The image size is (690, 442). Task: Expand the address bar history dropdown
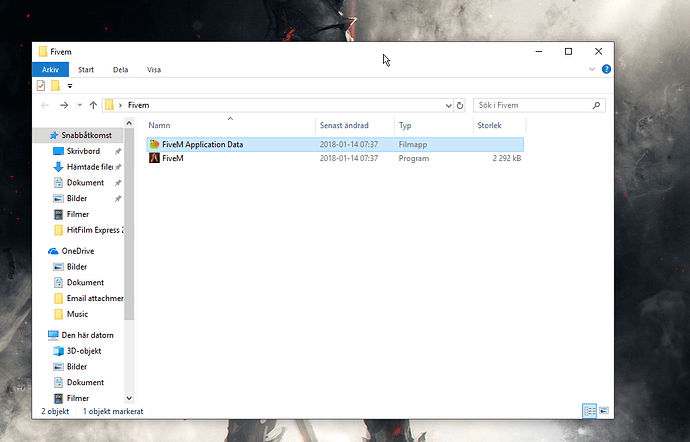[448, 105]
